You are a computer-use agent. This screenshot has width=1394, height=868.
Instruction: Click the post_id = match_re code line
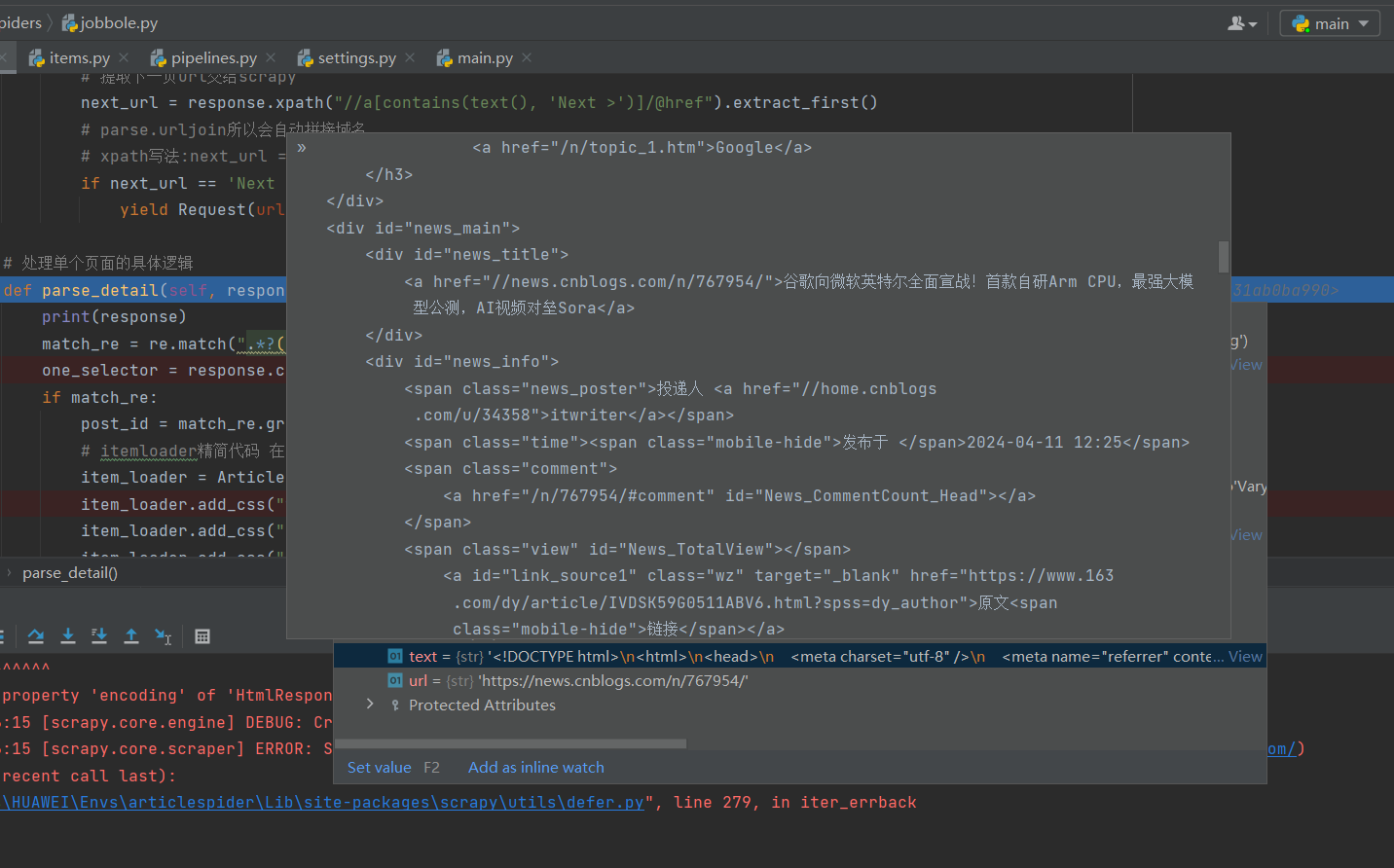[183, 424]
